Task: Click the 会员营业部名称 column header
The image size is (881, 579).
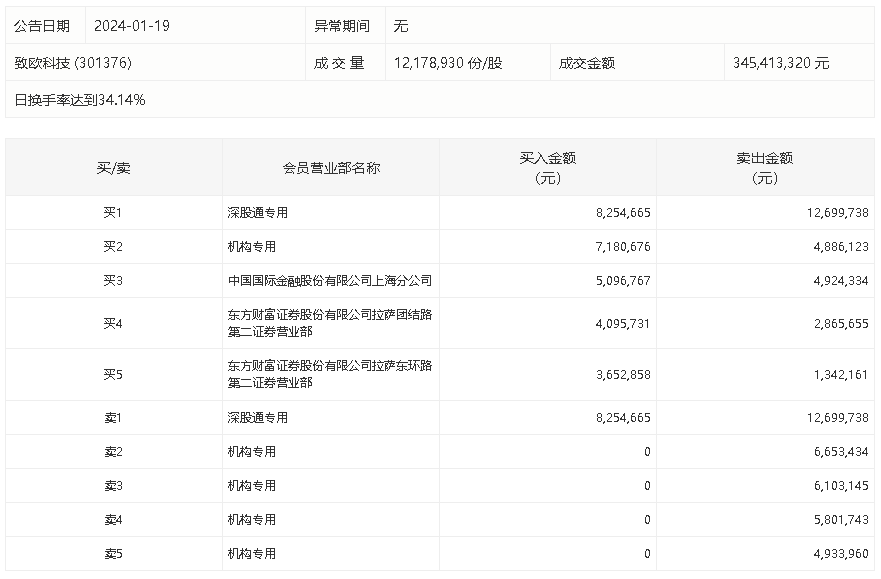Action: tap(331, 168)
